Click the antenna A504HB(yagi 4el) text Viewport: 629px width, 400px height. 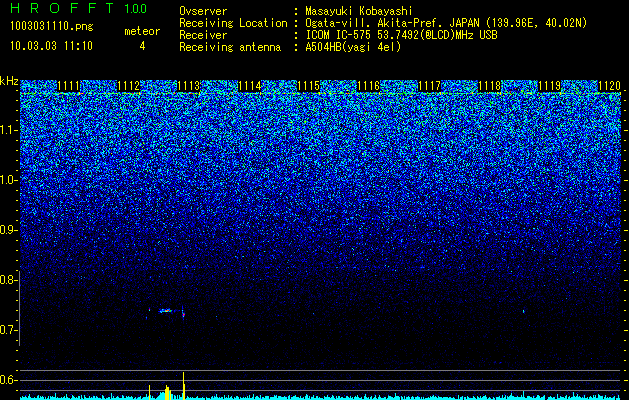click(353, 47)
